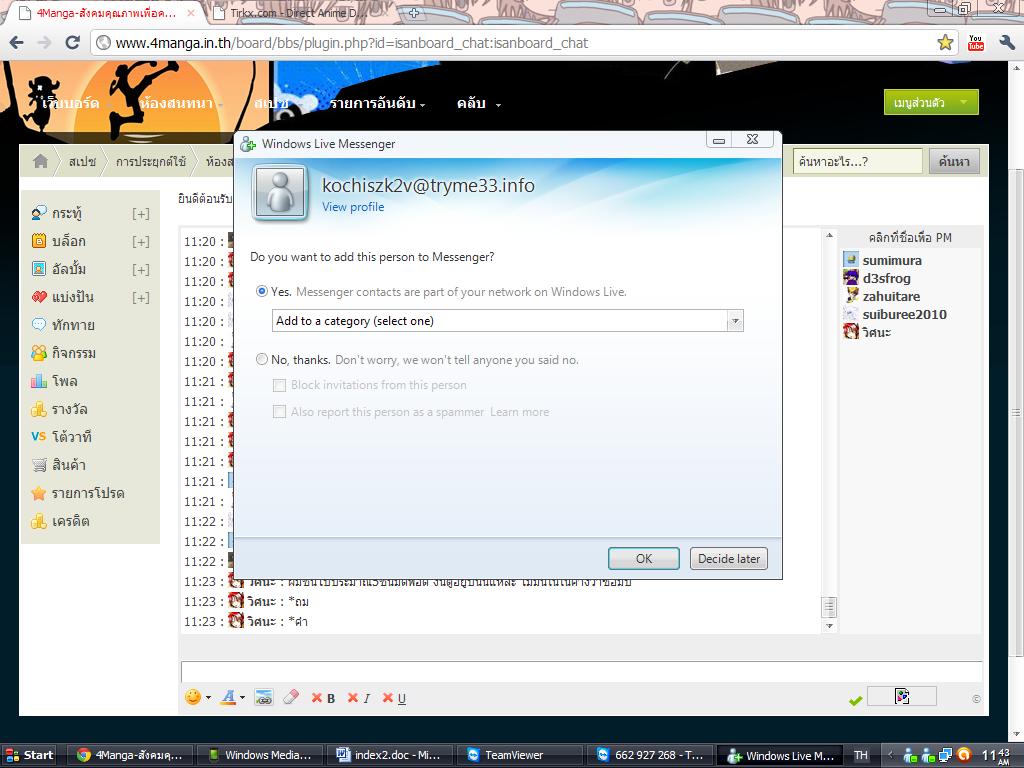Select the No, thanks radio button
1024x768 pixels.
[x=262, y=359]
